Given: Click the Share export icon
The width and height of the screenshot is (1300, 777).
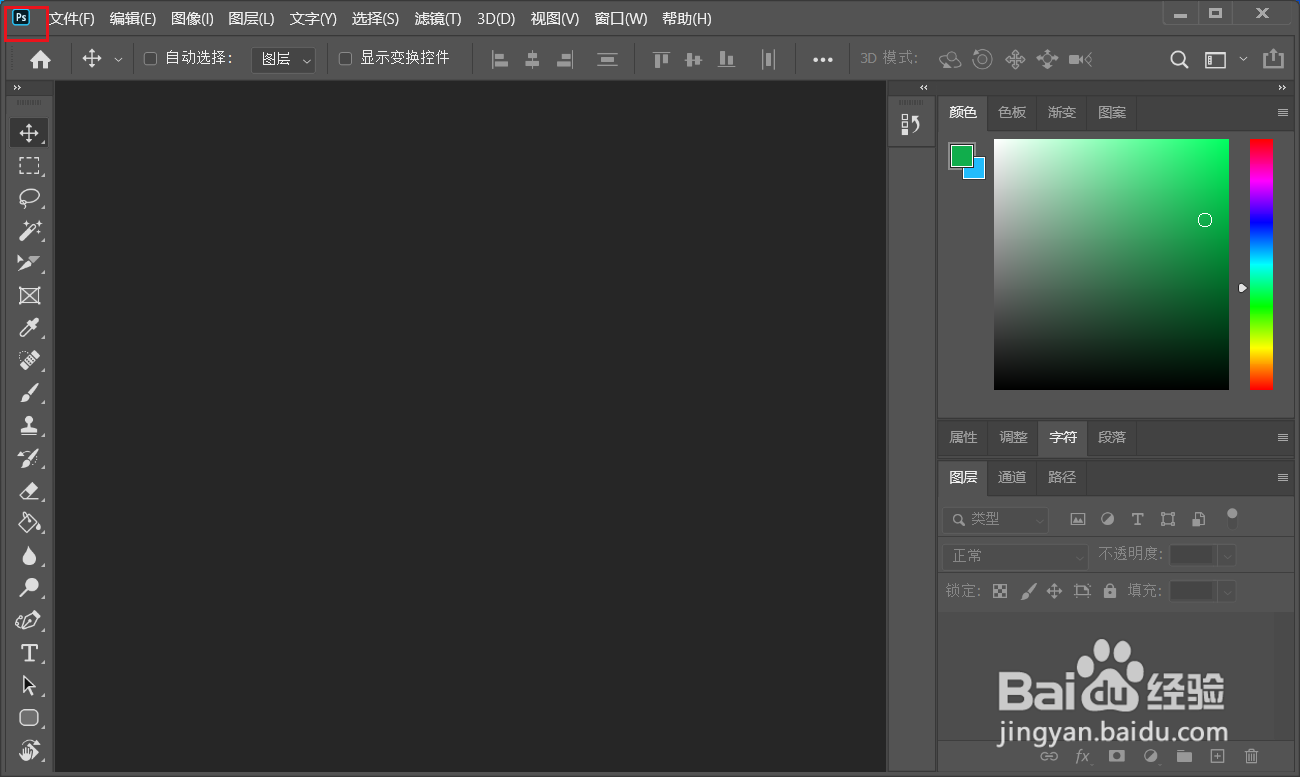Looking at the screenshot, I should 1273,59.
